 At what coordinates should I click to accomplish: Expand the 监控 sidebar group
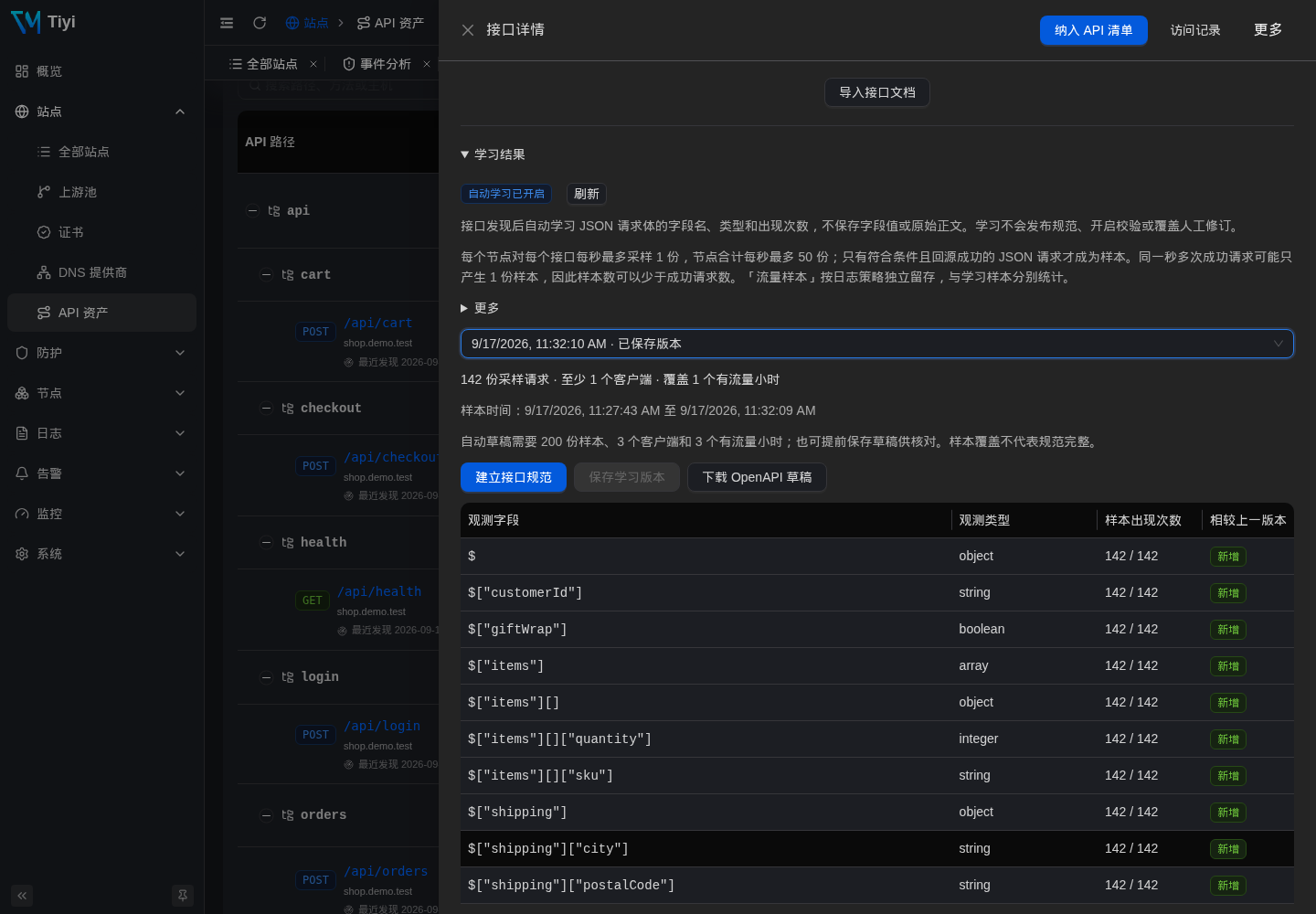pyautogui.click(x=101, y=514)
